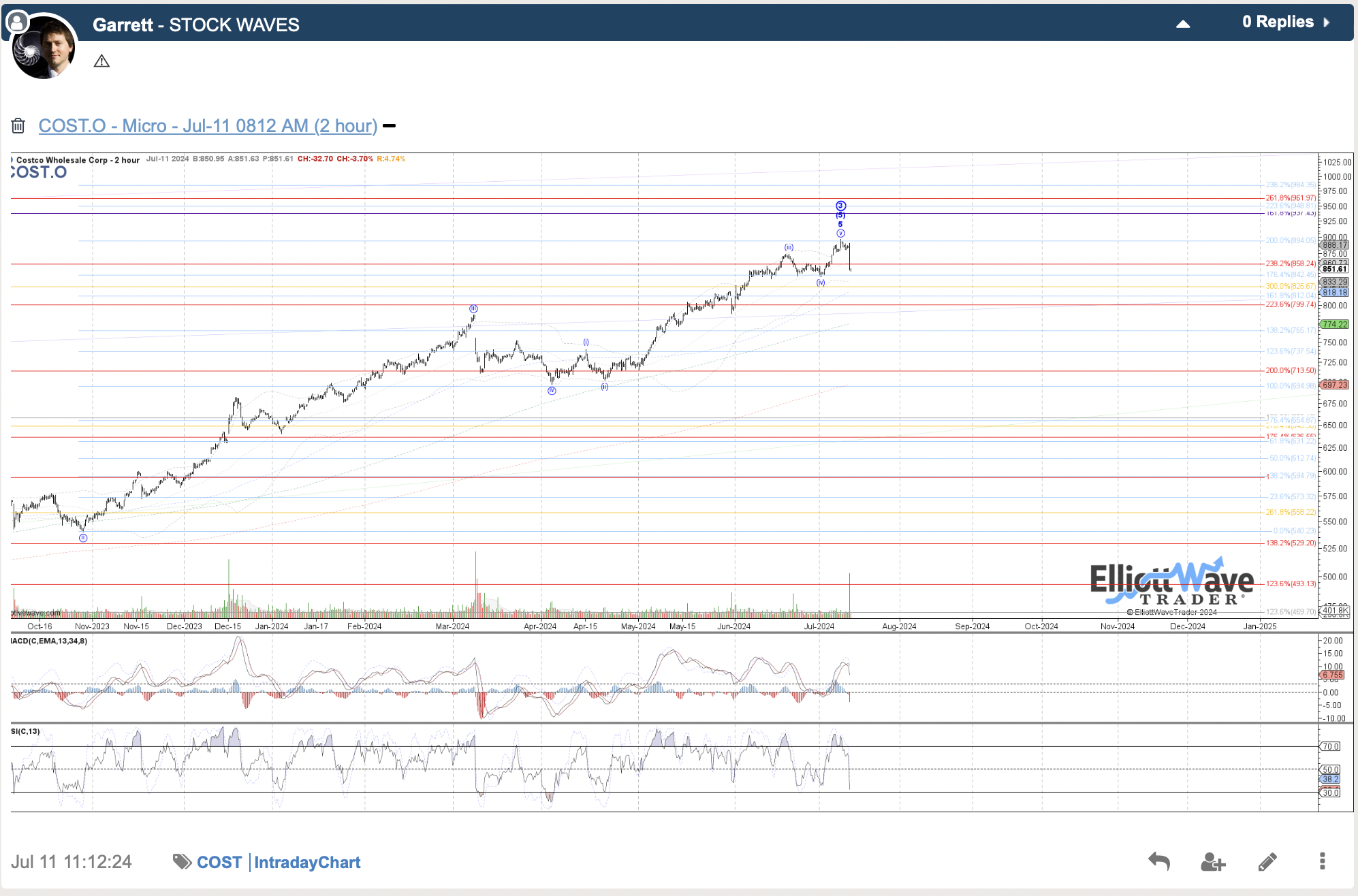Click the Garrett - STOCK WAVES title
Image resolution: width=1358 pixels, height=896 pixels.
pyautogui.click(x=196, y=25)
